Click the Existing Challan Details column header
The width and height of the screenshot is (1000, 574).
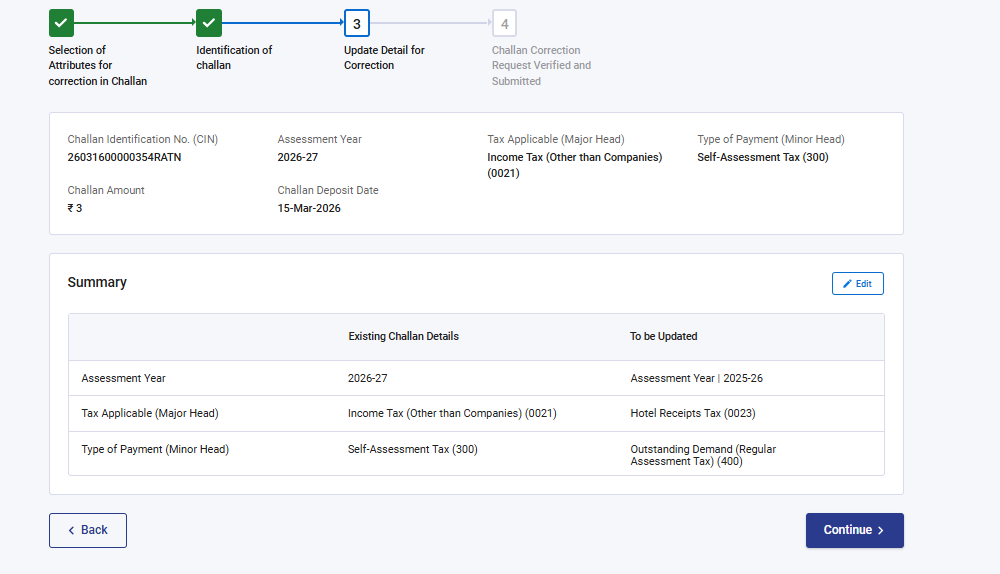coord(403,337)
